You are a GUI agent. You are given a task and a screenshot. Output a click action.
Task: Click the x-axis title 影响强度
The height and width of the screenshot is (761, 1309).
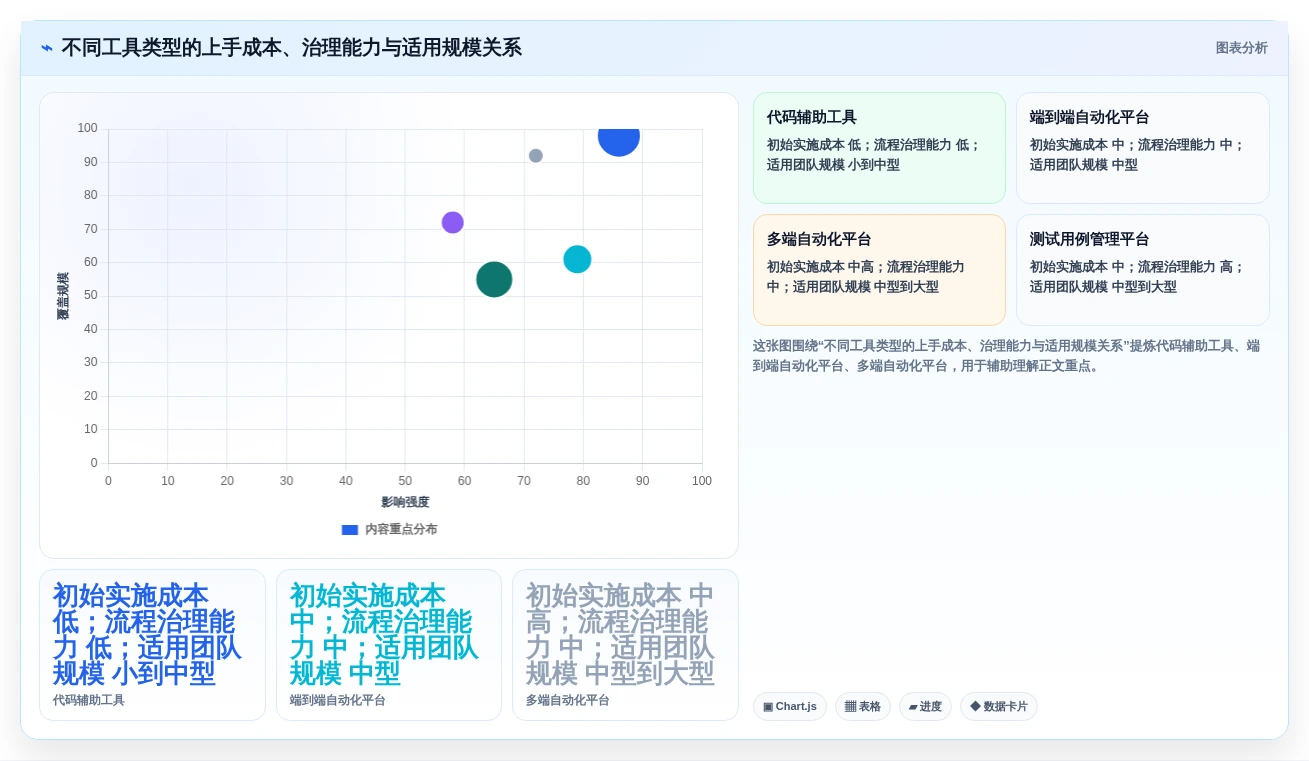[x=405, y=502]
